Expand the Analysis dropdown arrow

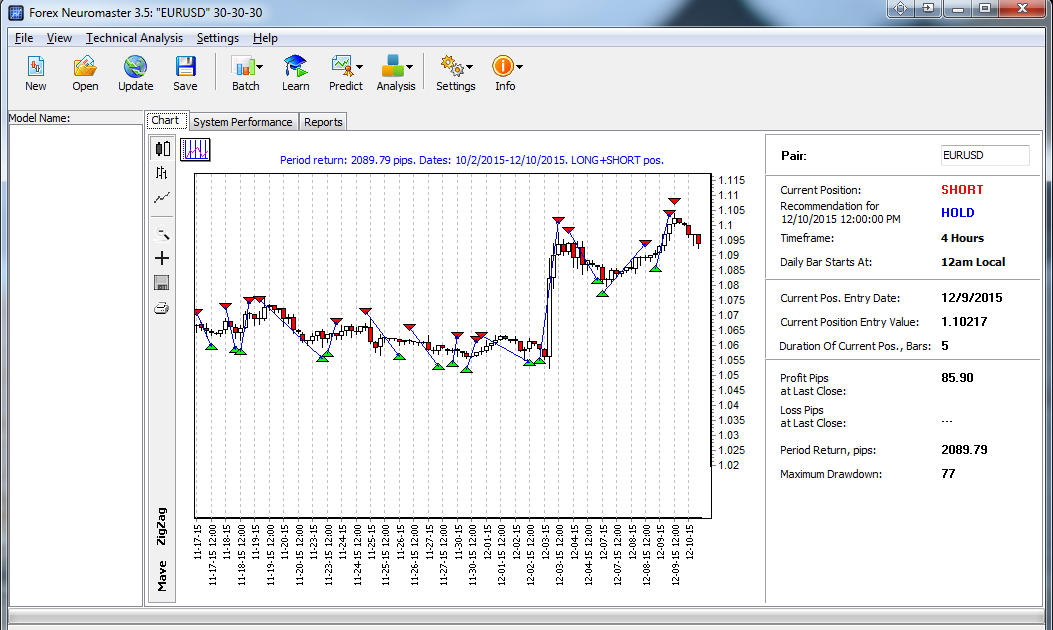409,66
